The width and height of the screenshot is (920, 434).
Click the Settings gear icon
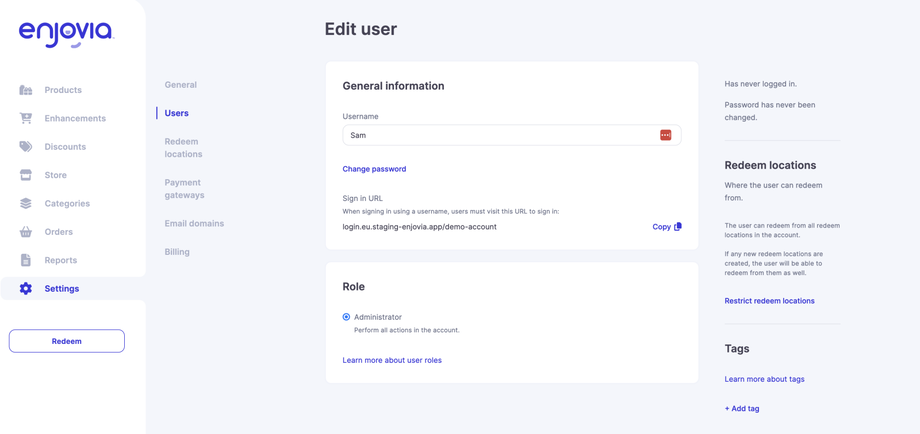(26, 289)
